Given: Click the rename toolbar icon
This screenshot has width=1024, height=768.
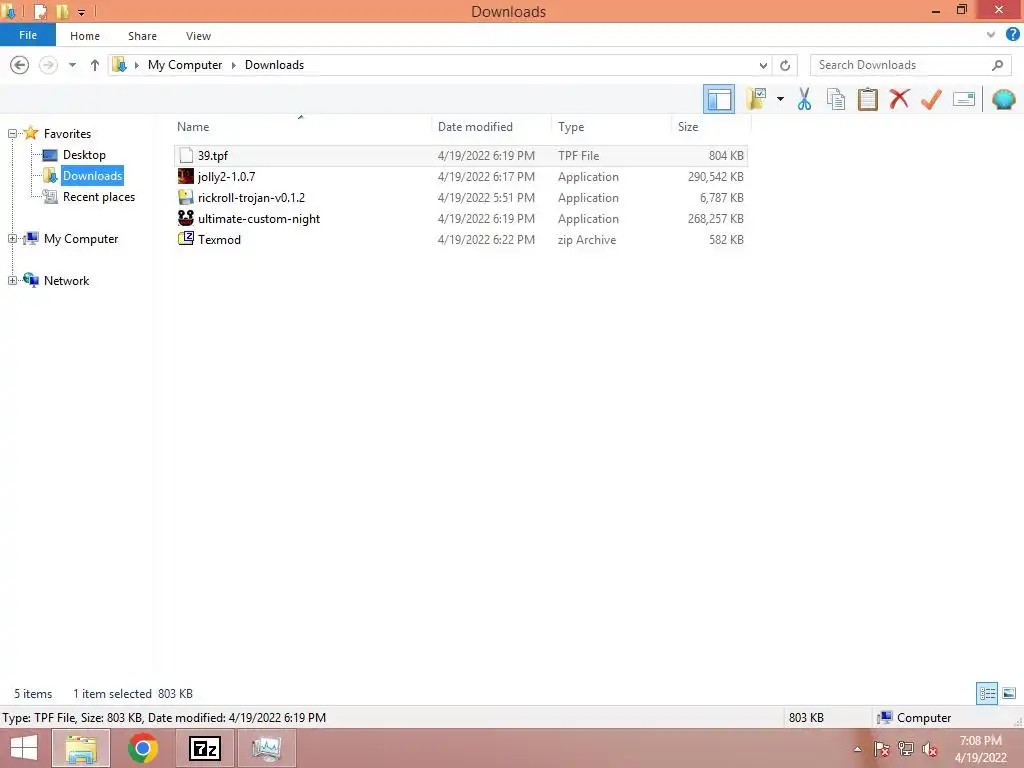Looking at the screenshot, I should click(x=963, y=99).
